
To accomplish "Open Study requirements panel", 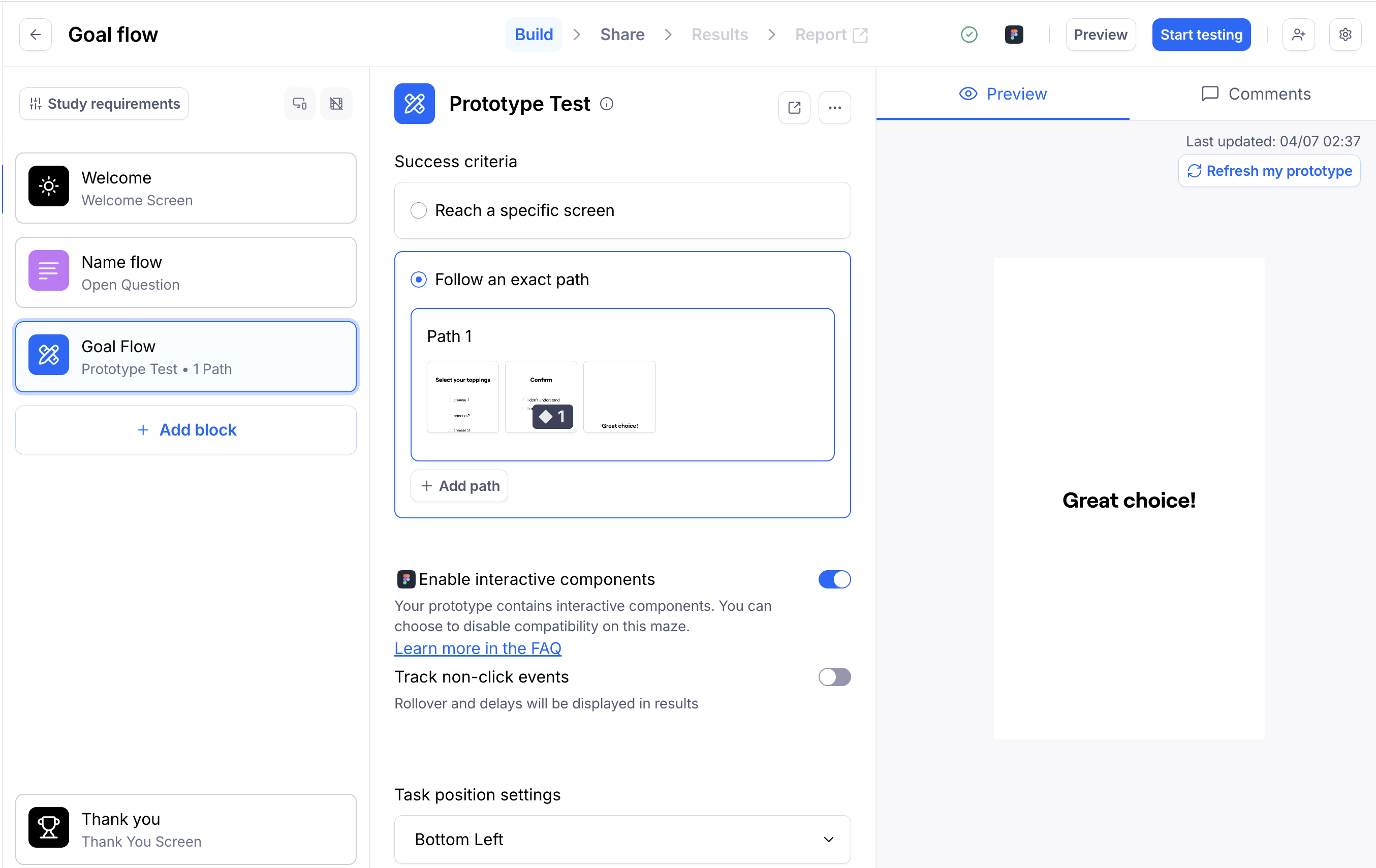I will click(104, 104).
